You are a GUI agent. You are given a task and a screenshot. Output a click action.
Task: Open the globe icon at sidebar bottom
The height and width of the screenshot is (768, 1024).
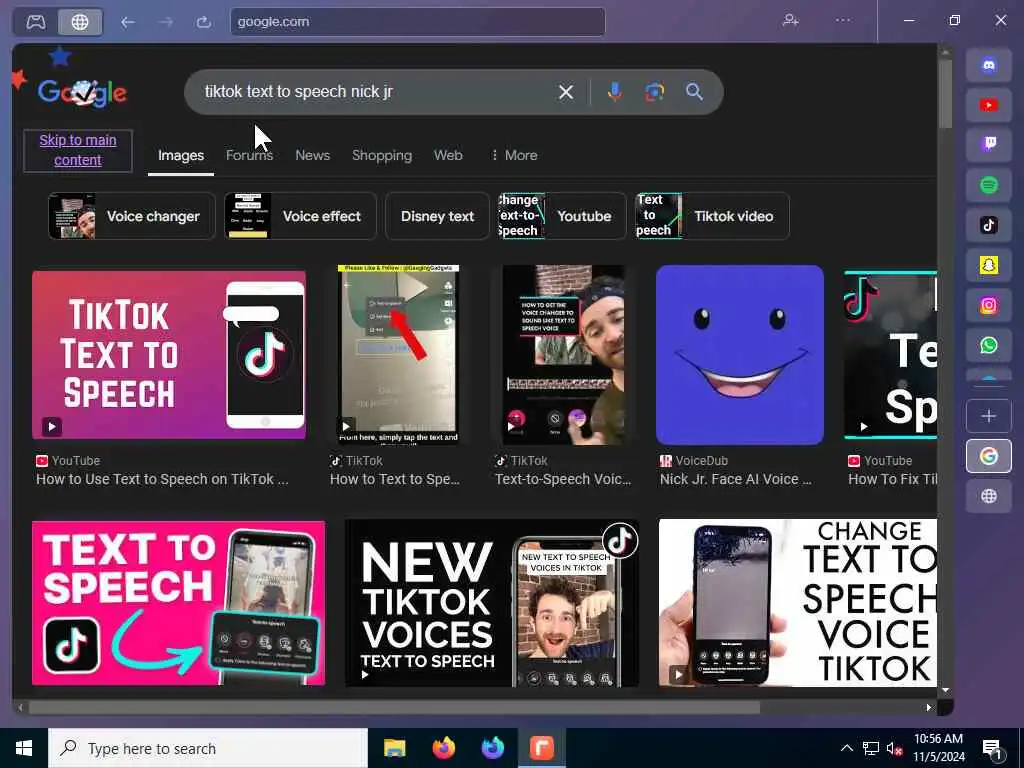(989, 496)
